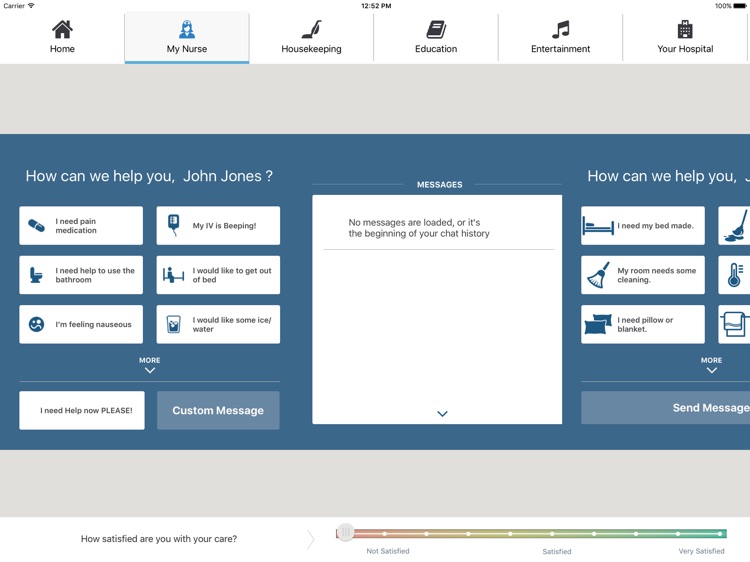This screenshot has width=750, height=562.
Task: Click the Wi-Fi icon in status bar
Action: 31,6
